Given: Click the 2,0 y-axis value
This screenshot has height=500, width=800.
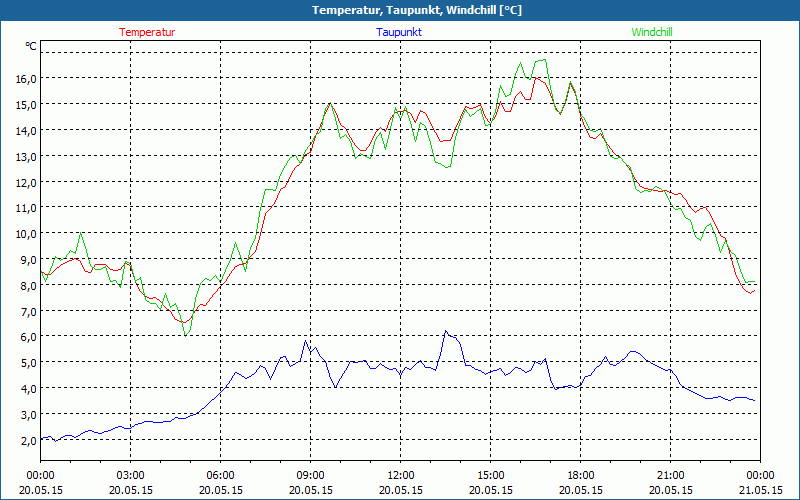Looking at the screenshot, I should coord(29,440).
